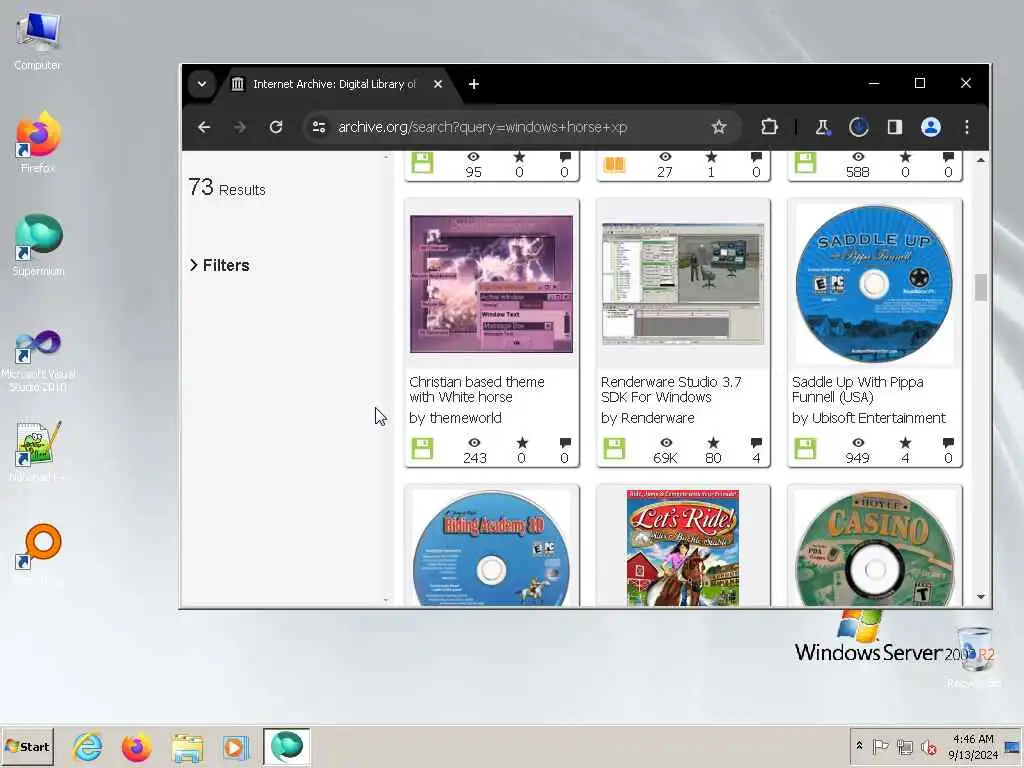Open Renderware Studio 3.7 SDK thumbnail

pyautogui.click(x=683, y=284)
